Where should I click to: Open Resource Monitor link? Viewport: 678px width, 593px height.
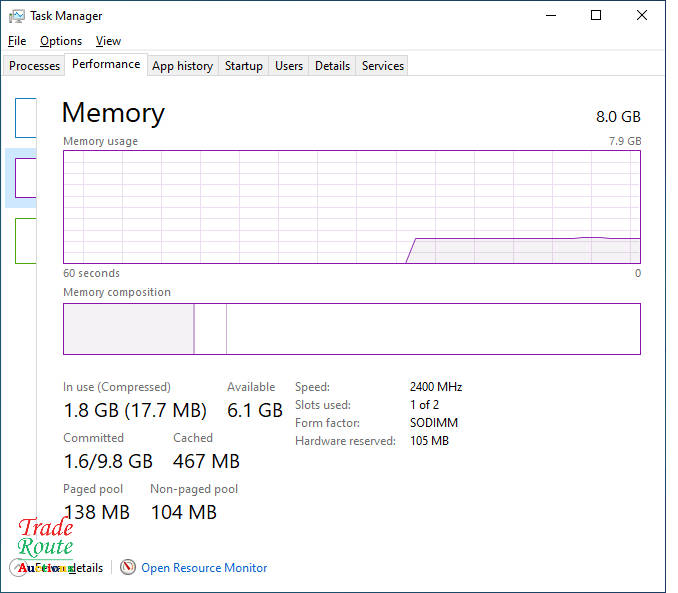[x=204, y=568]
